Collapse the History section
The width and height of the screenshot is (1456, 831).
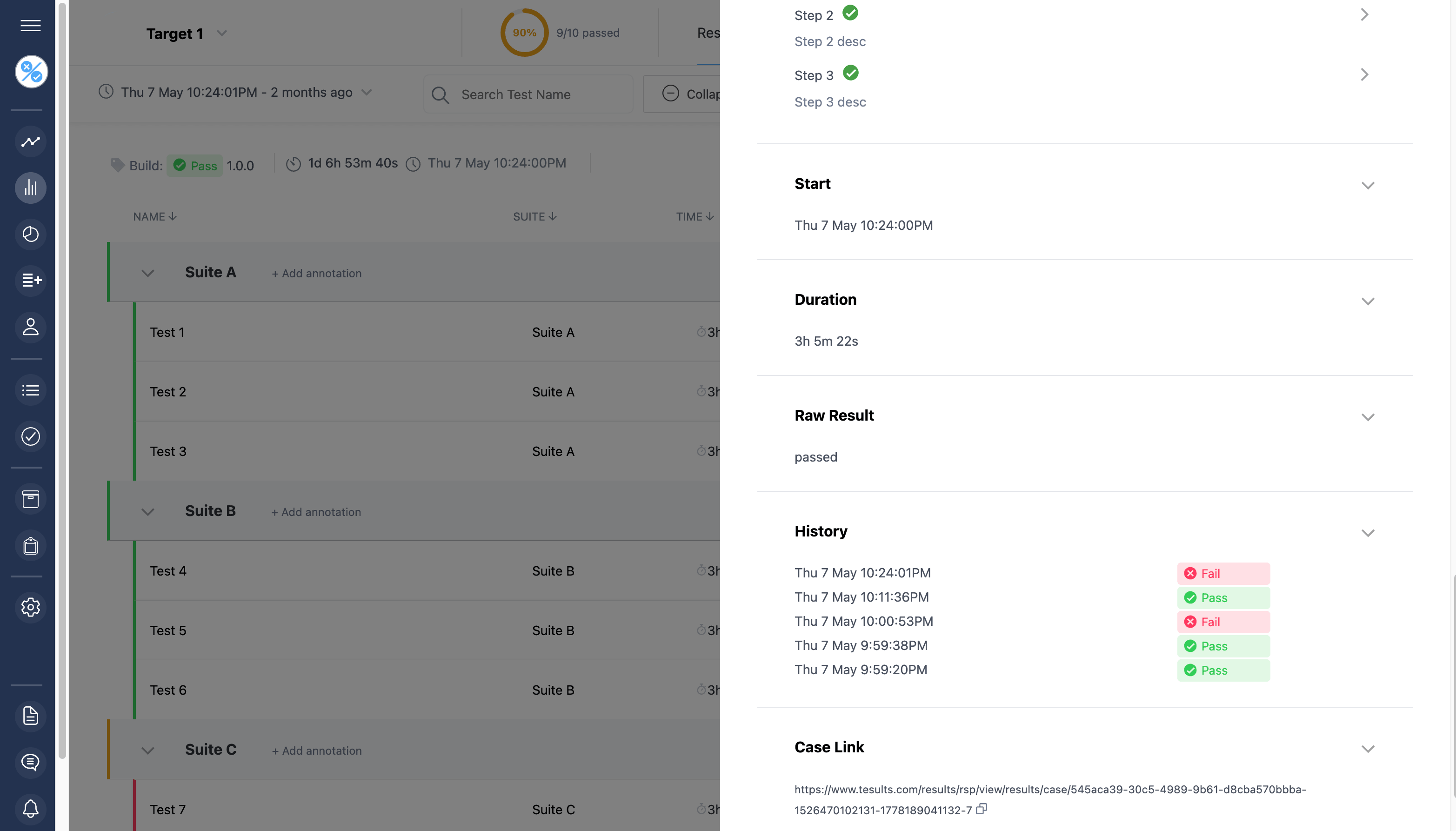click(1368, 533)
